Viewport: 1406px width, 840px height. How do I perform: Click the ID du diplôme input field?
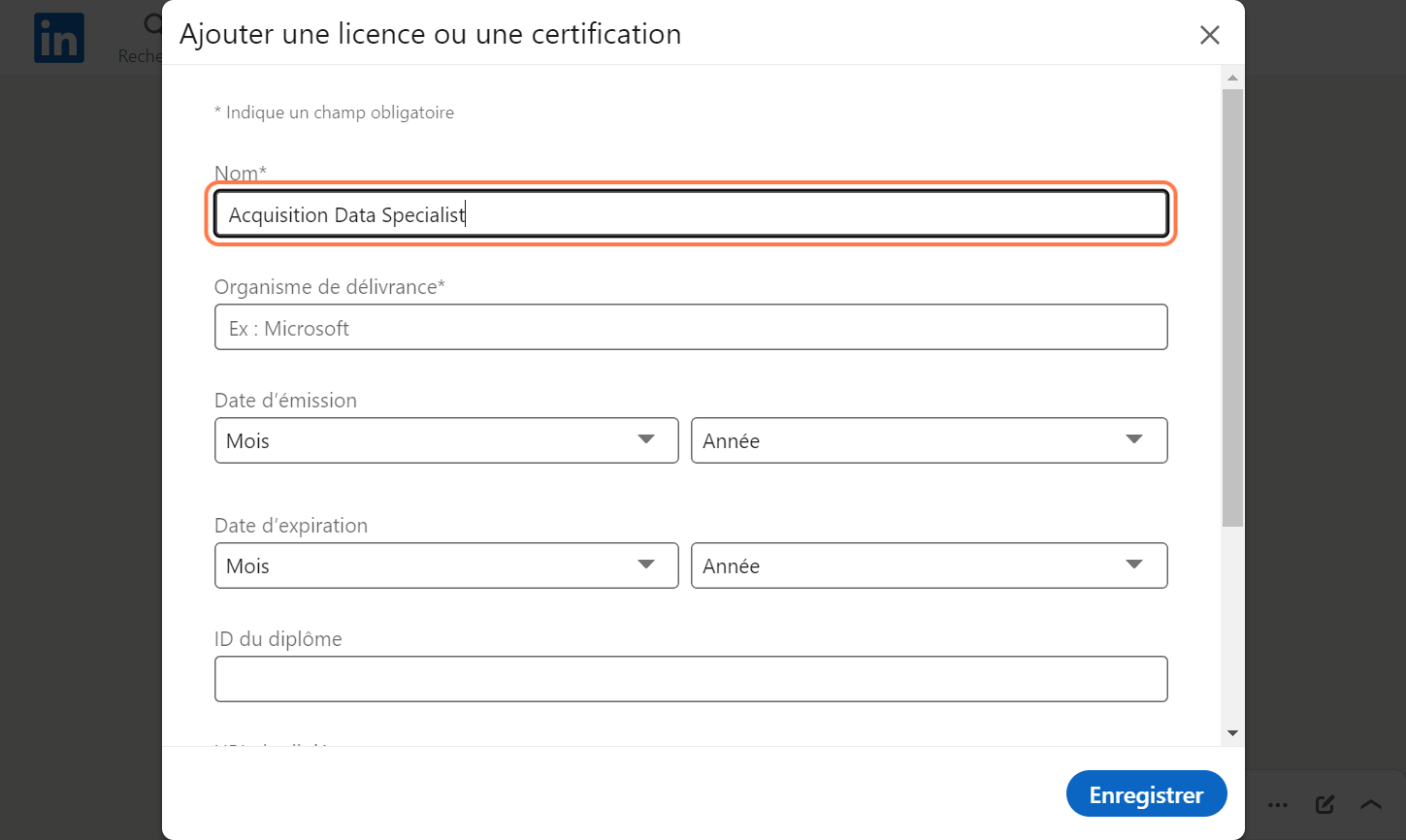691,679
